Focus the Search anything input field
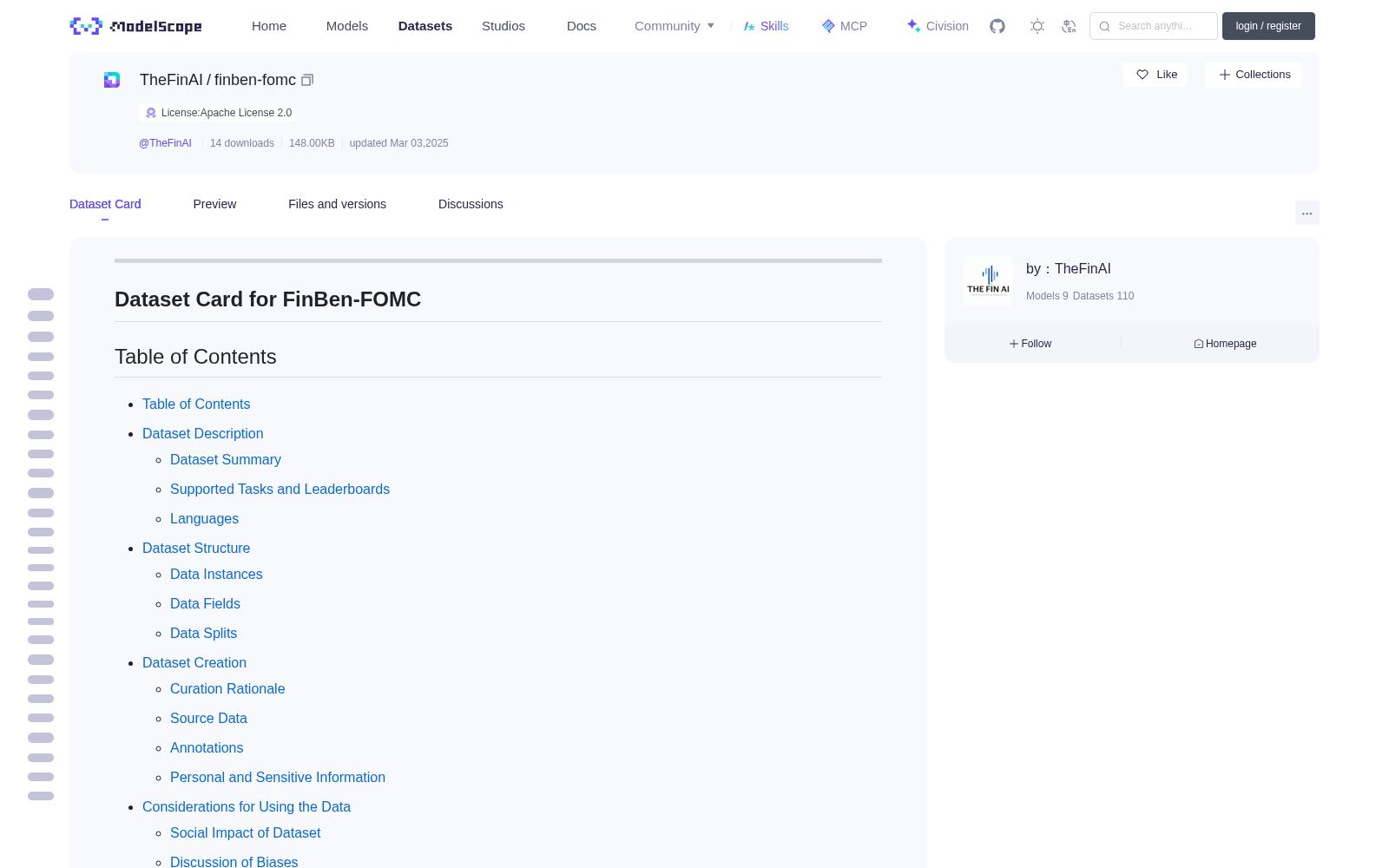 (x=1154, y=26)
